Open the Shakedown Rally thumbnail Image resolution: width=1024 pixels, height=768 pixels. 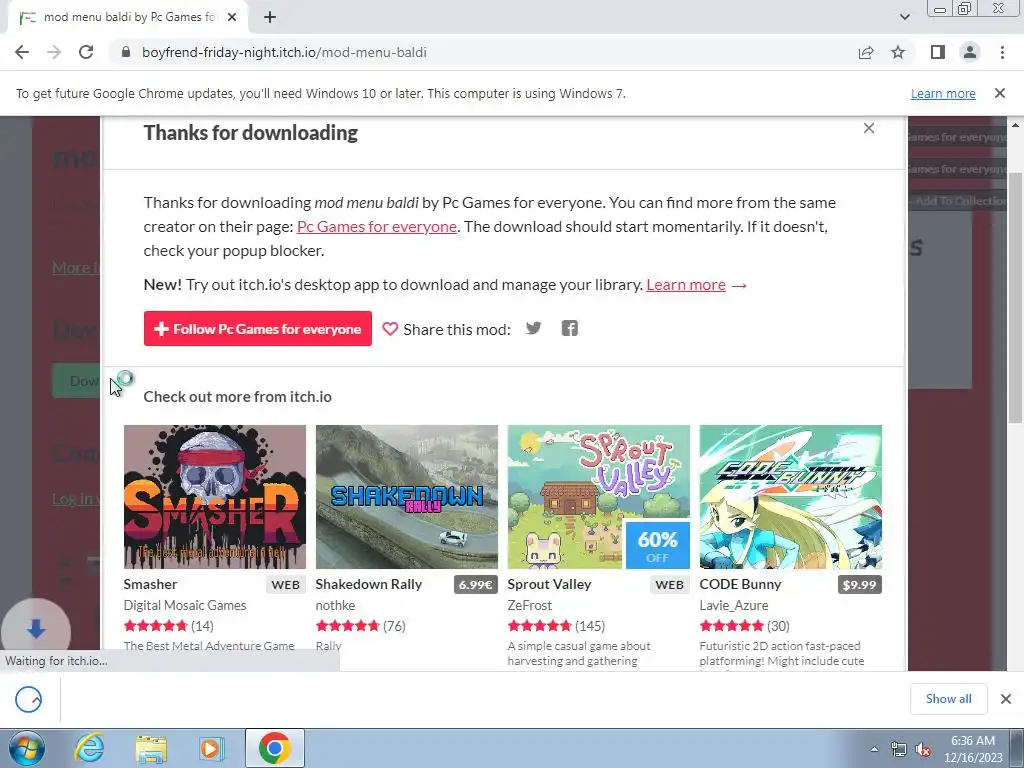point(407,497)
